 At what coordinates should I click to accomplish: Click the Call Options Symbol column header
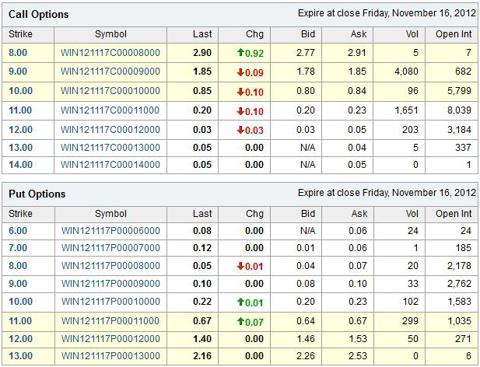click(x=111, y=34)
